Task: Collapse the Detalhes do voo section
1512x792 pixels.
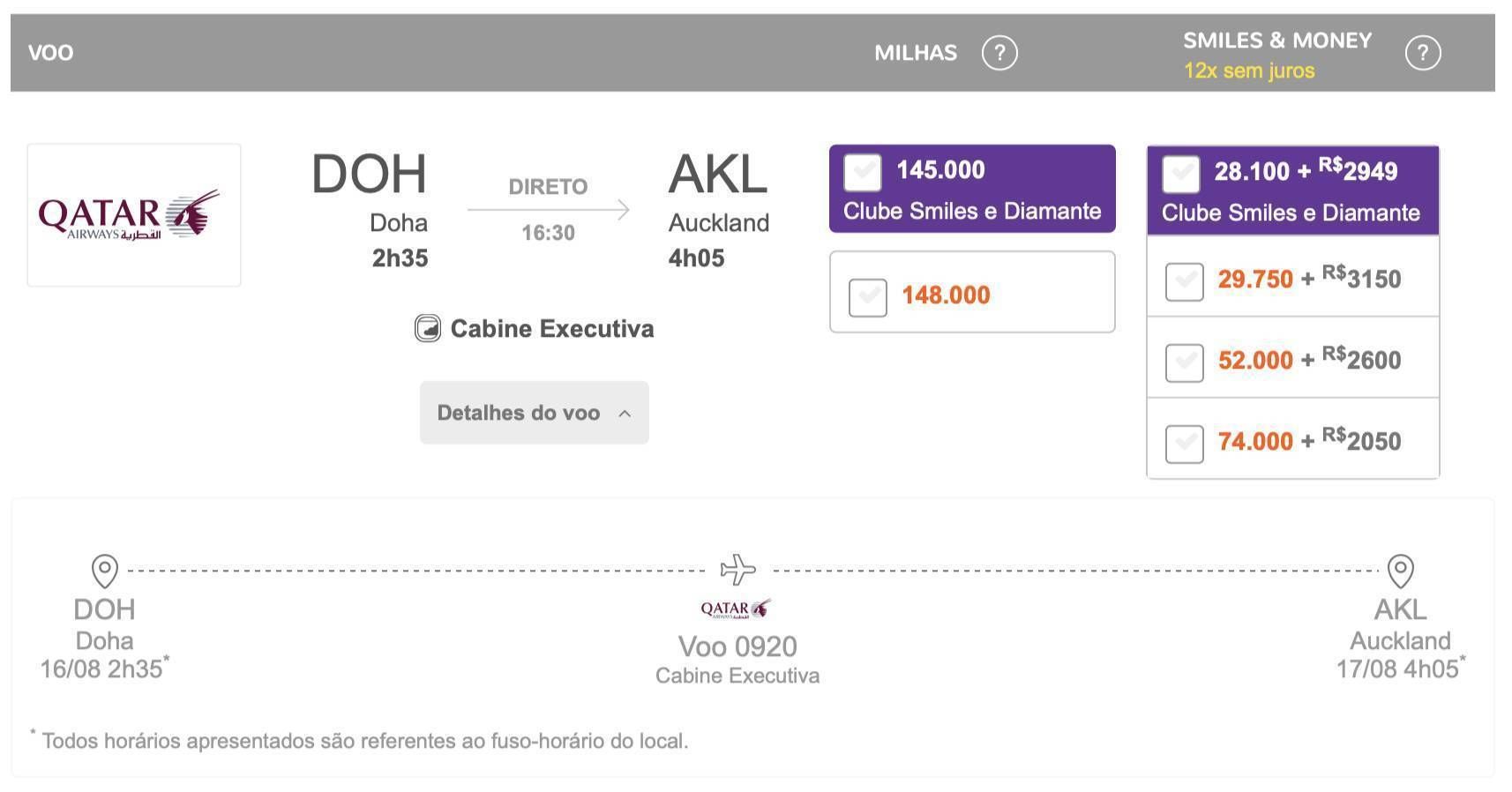Action: [x=535, y=413]
